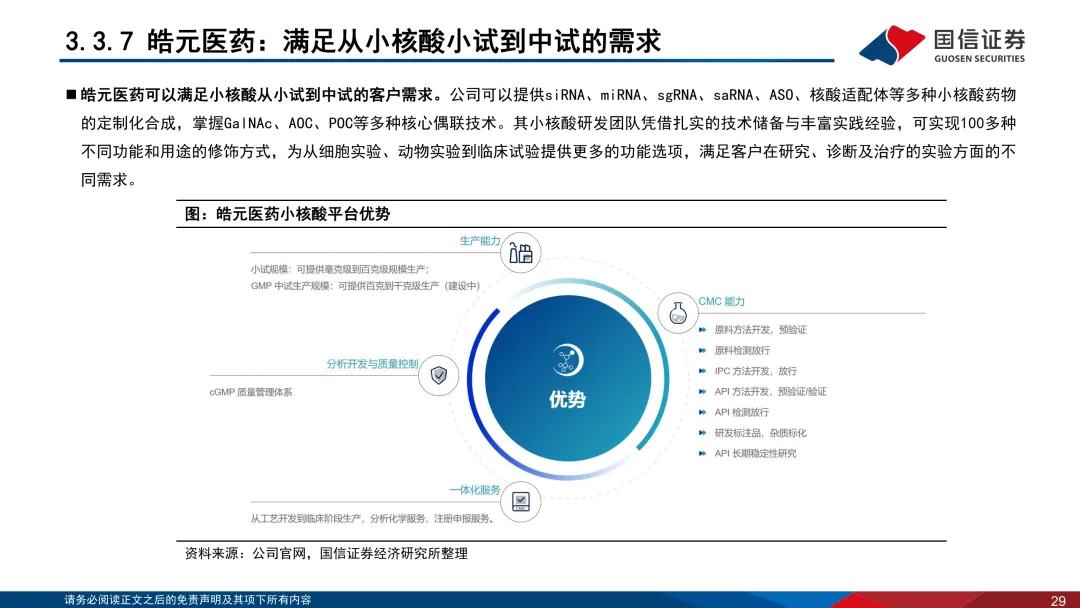Click the Guosen Securities logo emblem
This screenshot has width=1080, height=608.
click(x=892, y=45)
